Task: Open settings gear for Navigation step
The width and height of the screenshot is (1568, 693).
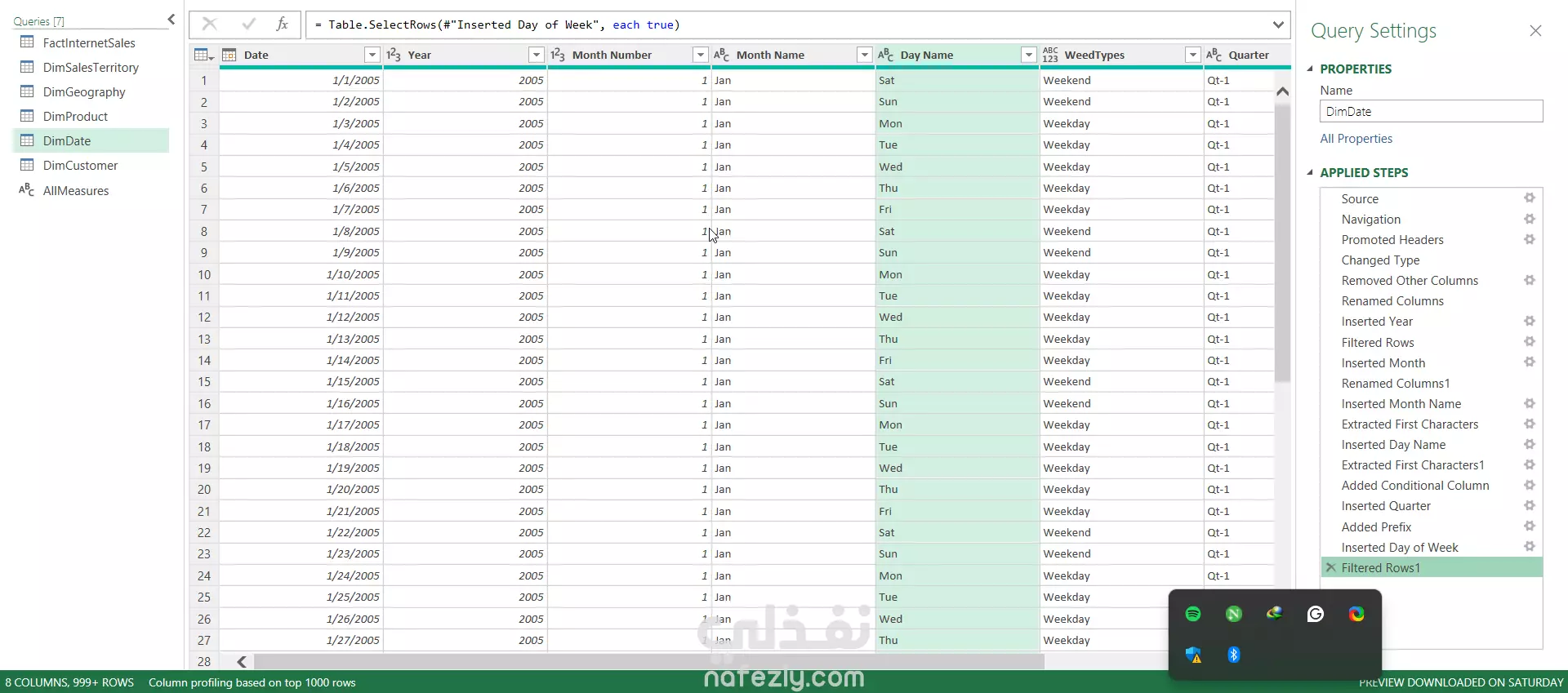Action: pos(1530,219)
